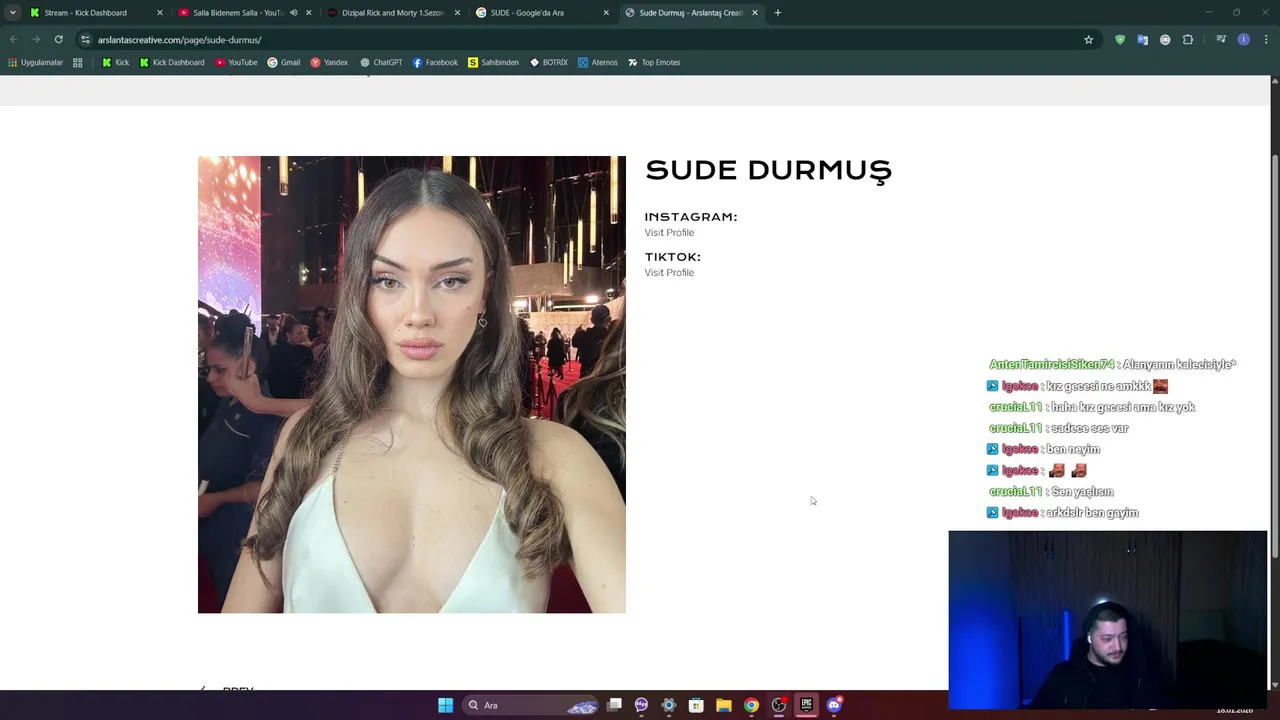
Task: Open the Chrome extensions puzzle menu
Action: [x=1188, y=40]
